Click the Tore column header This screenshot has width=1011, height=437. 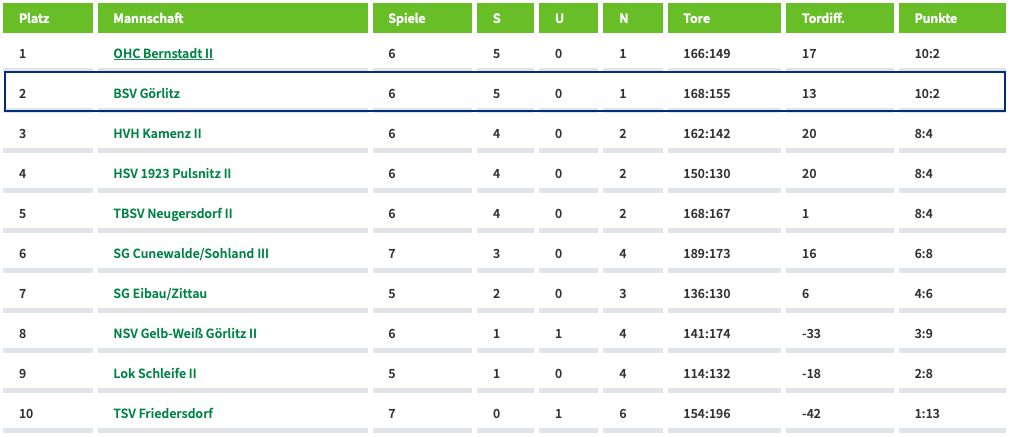[724, 18]
